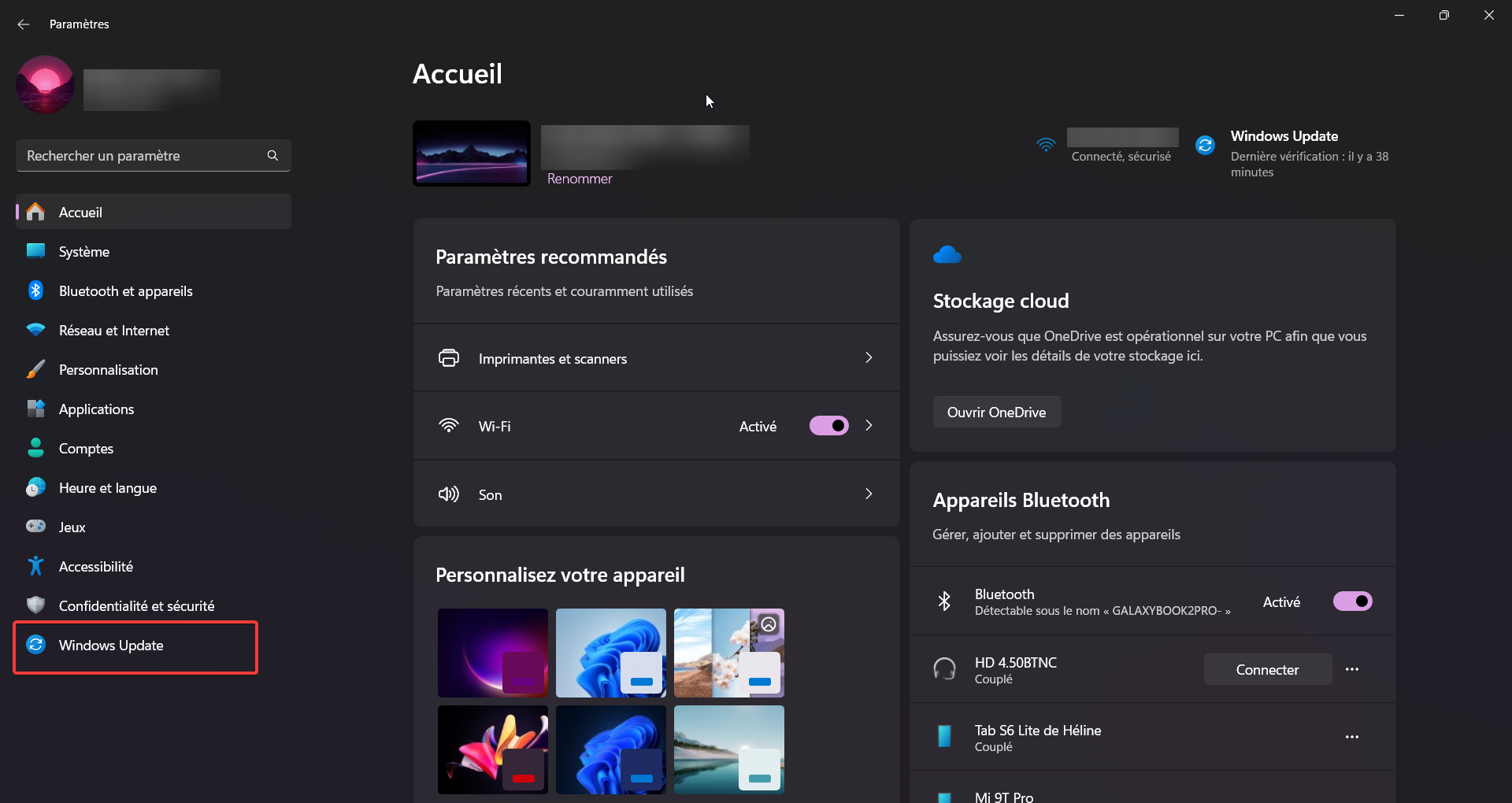Click the Heure et langue globe icon

point(35,487)
